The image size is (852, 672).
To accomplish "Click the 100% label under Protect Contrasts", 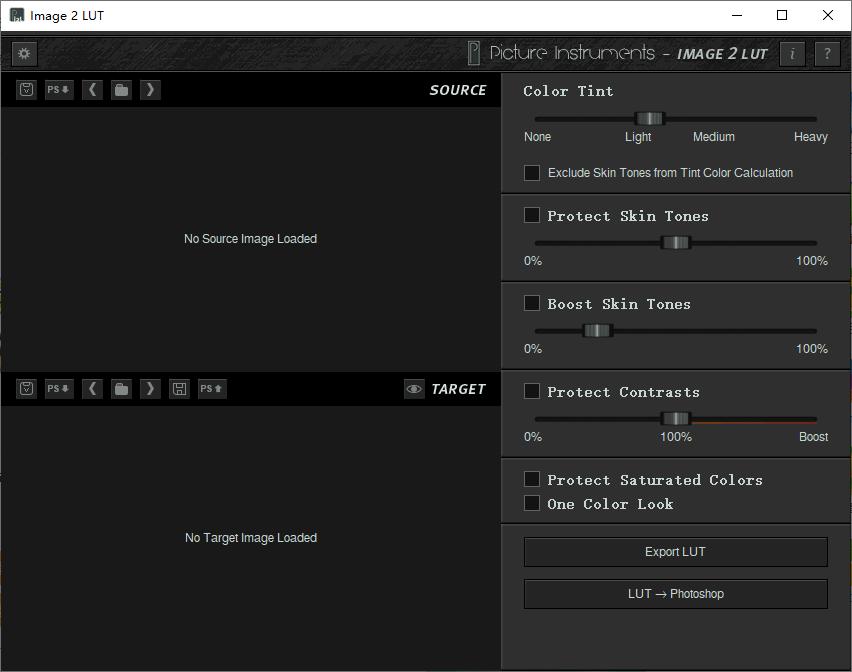I will (x=676, y=437).
